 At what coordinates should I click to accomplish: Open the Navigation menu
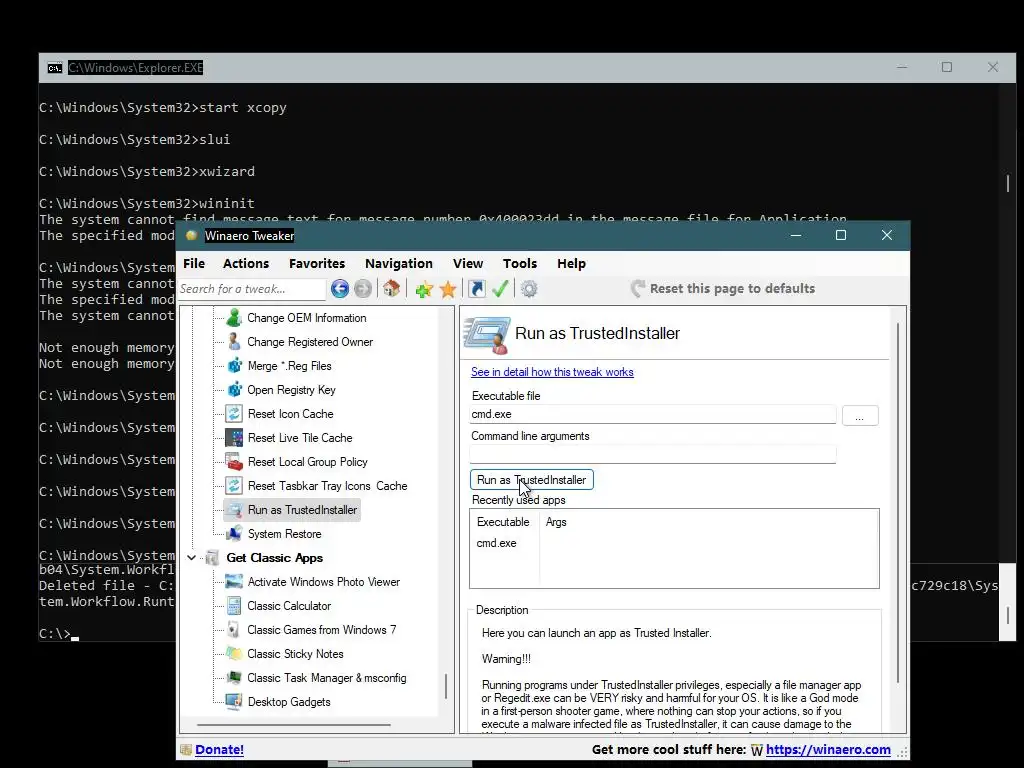tap(398, 263)
